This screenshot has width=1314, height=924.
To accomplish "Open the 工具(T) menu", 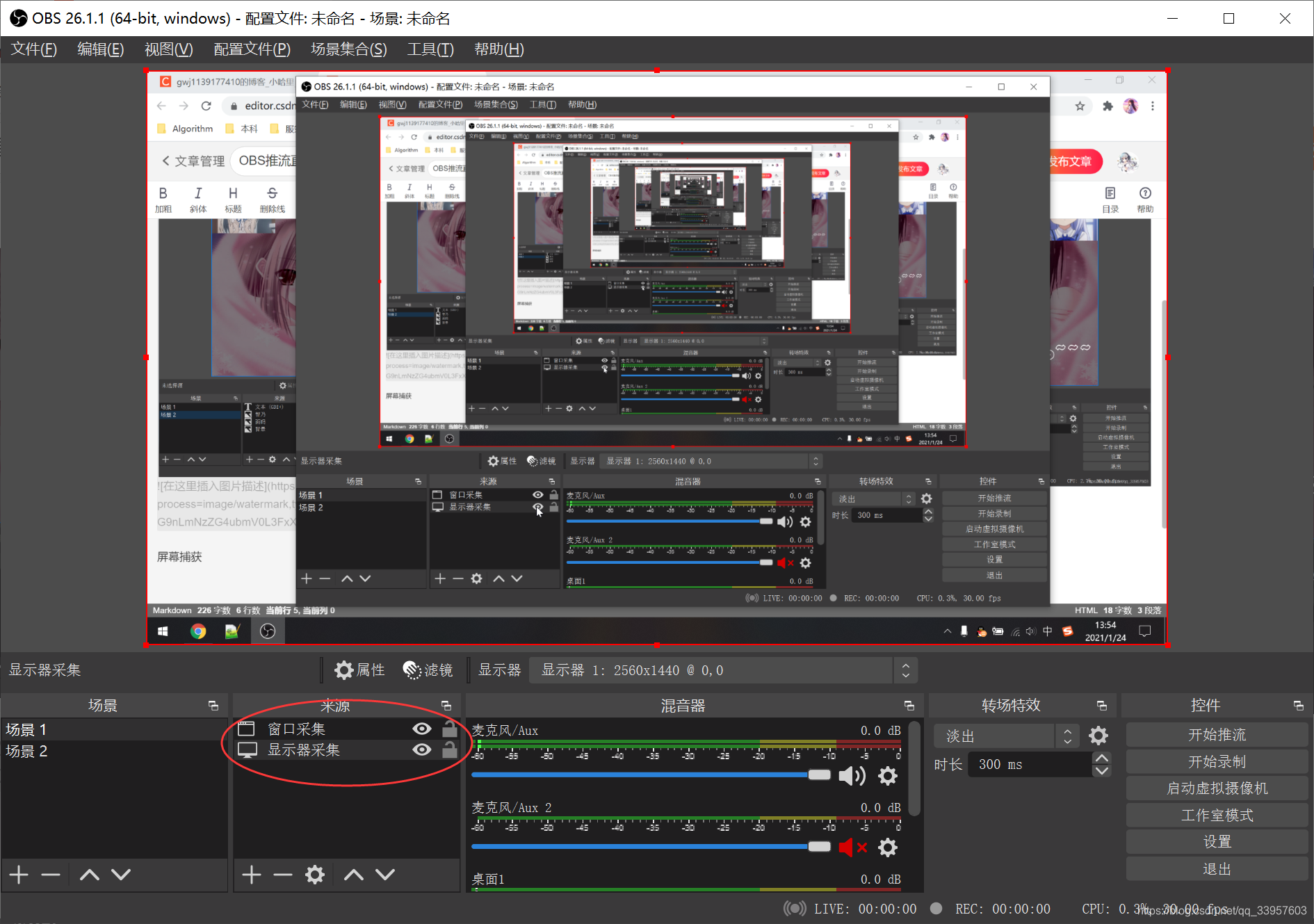I will (x=430, y=49).
